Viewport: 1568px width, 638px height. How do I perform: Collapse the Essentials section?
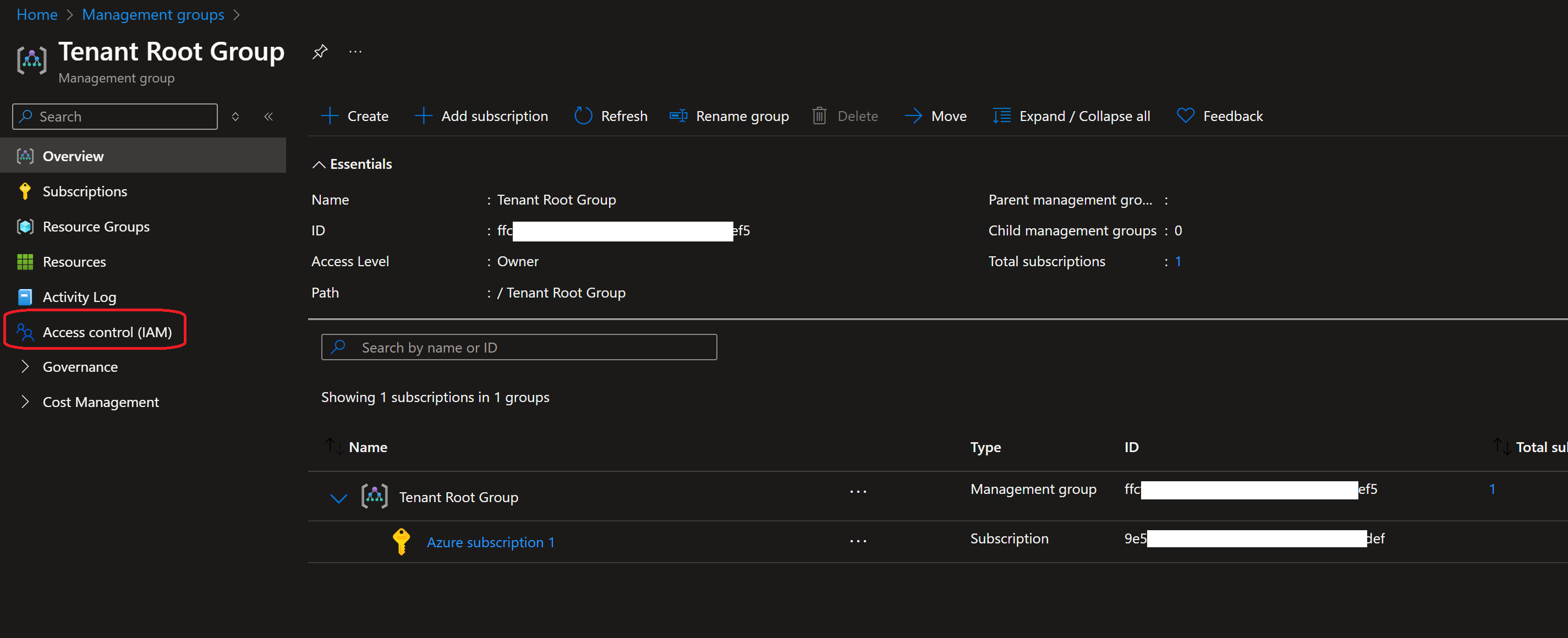coord(319,164)
